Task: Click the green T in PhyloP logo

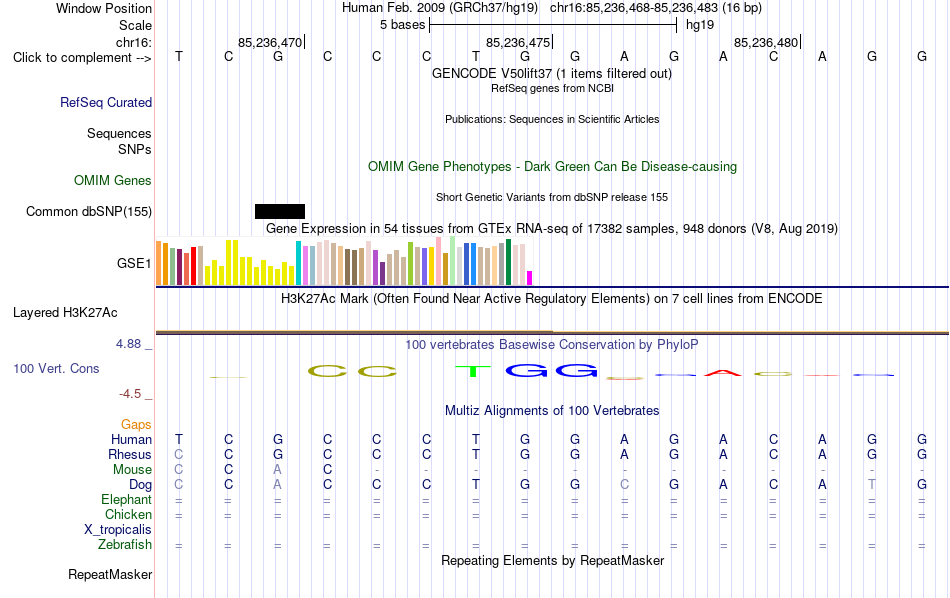Action: 473,371
